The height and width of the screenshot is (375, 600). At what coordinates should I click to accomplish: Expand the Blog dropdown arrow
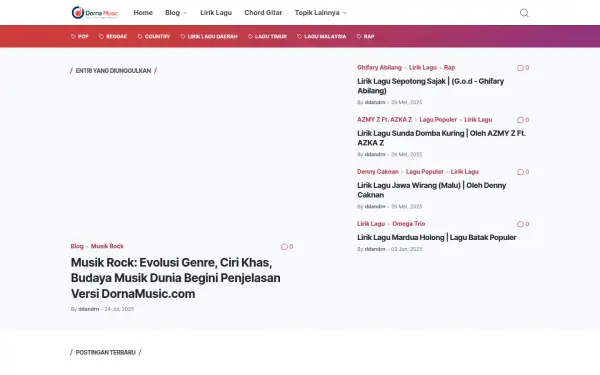(186, 13)
